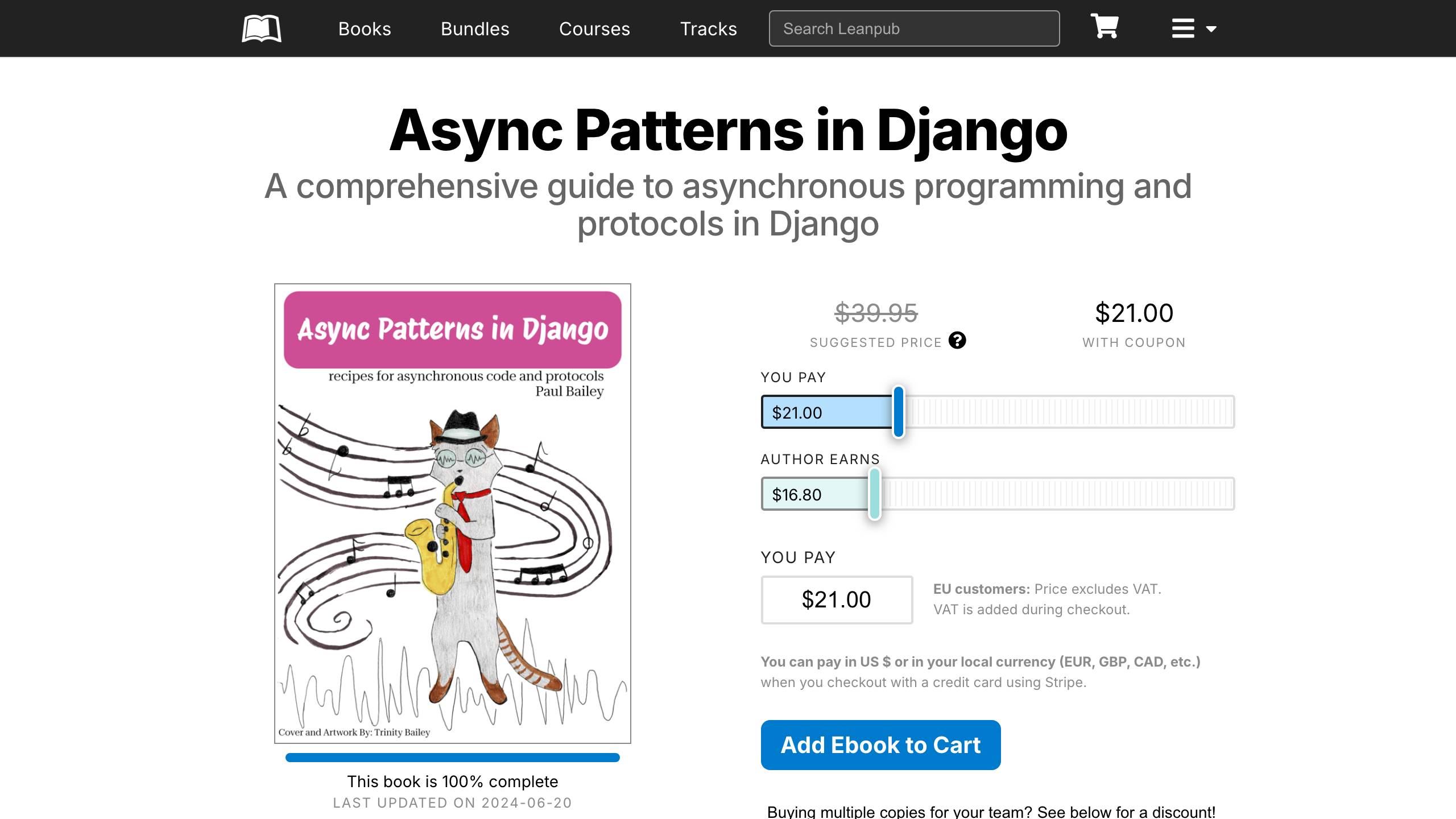The width and height of the screenshot is (1456, 819).
Task: Expand the account dropdown arrow
Action: tap(1210, 29)
